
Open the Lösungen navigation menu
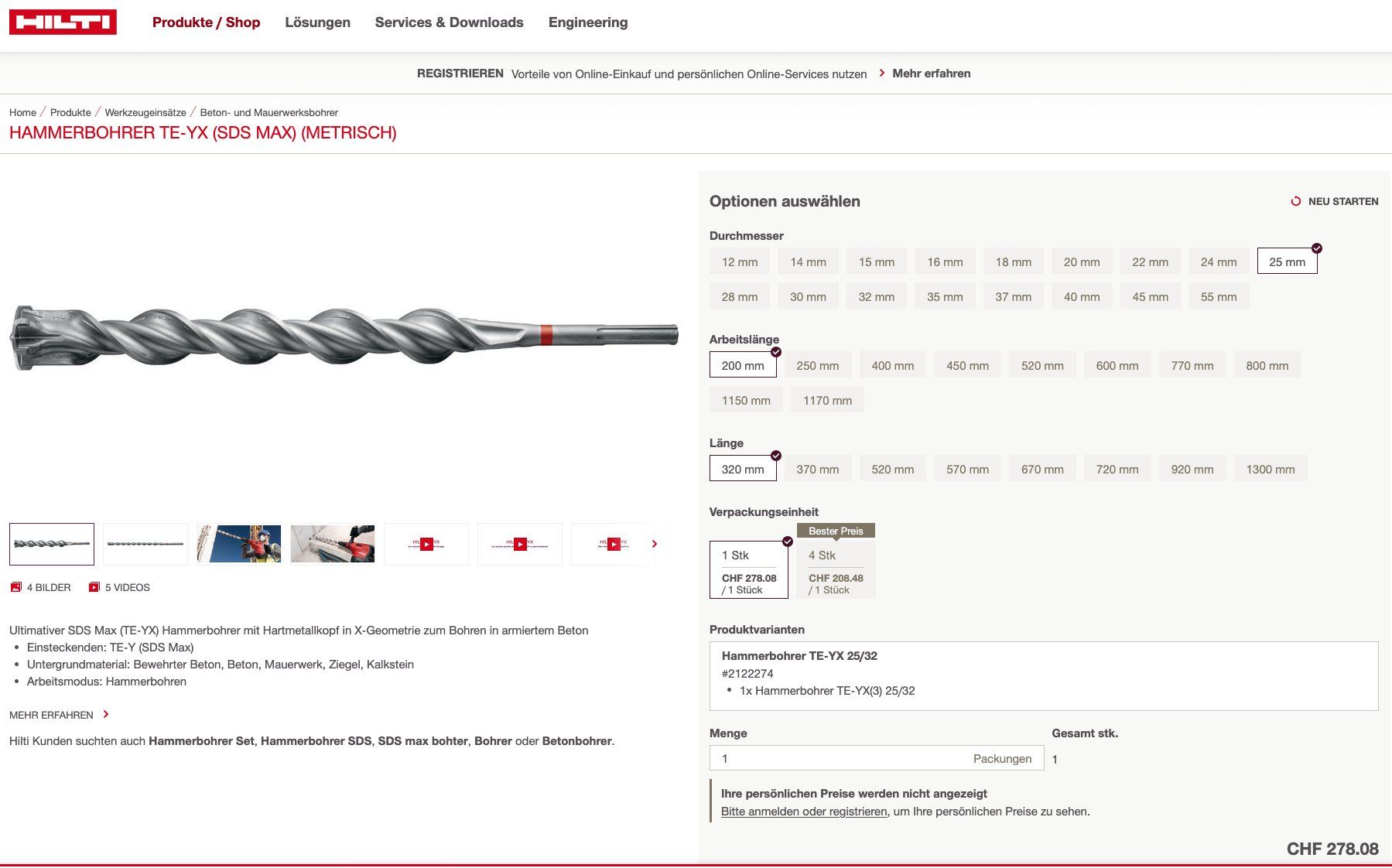point(317,22)
